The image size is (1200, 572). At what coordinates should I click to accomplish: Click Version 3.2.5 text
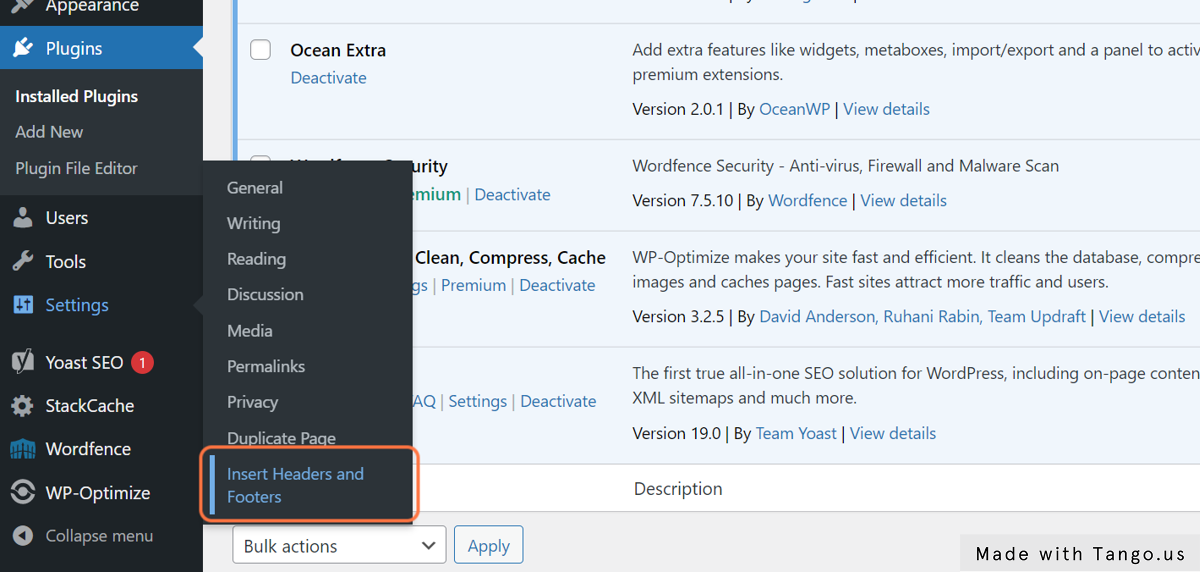pyautogui.click(x=678, y=317)
